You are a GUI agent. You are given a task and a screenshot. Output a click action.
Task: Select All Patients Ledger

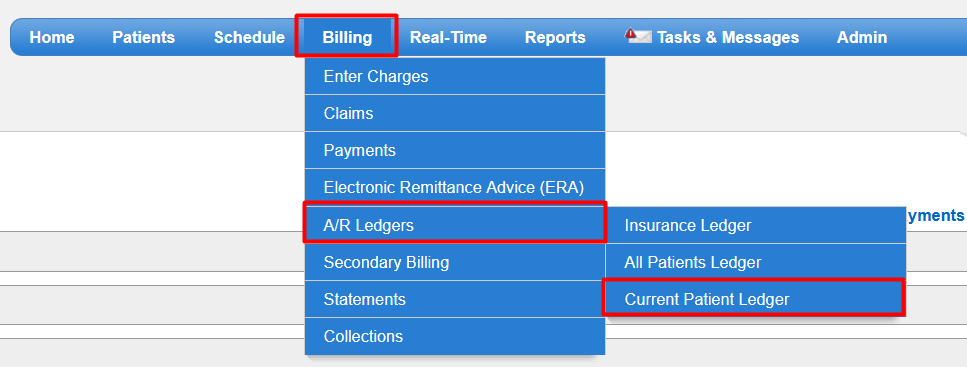756,262
